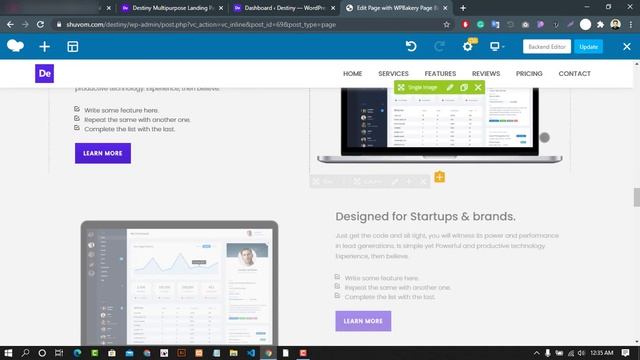Show hidden system tray icons
The height and width of the screenshot is (360, 640).
coord(536,353)
